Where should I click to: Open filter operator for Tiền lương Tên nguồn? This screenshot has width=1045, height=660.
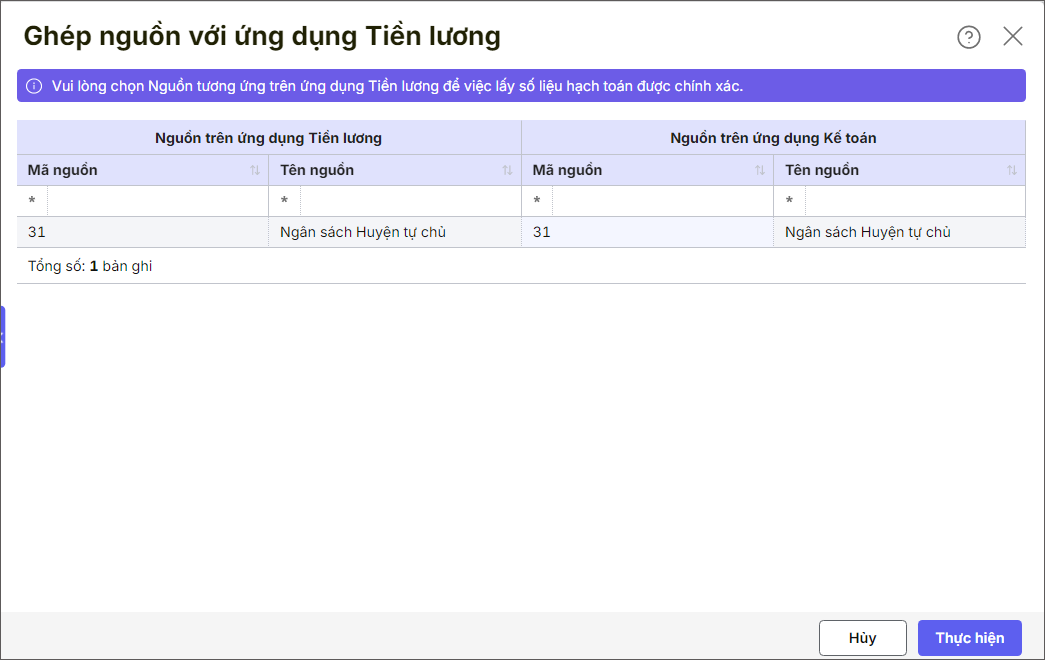click(284, 202)
